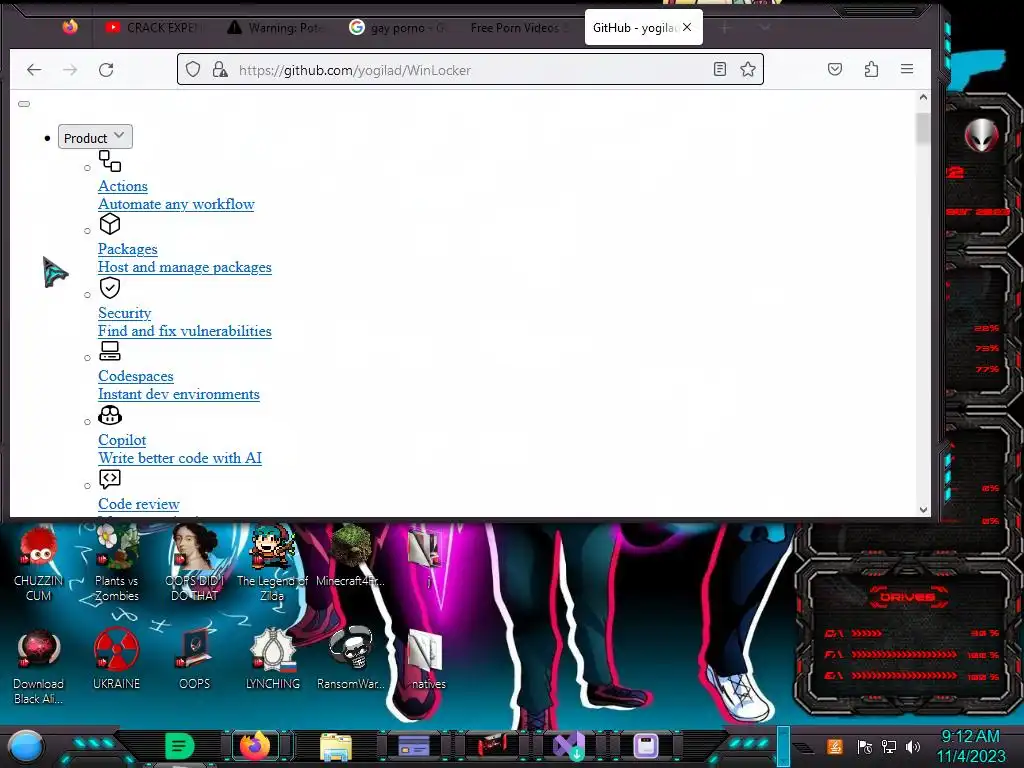Open the OOPS desktop shortcut
The height and width of the screenshot is (768, 1024).
coord(195,660)
